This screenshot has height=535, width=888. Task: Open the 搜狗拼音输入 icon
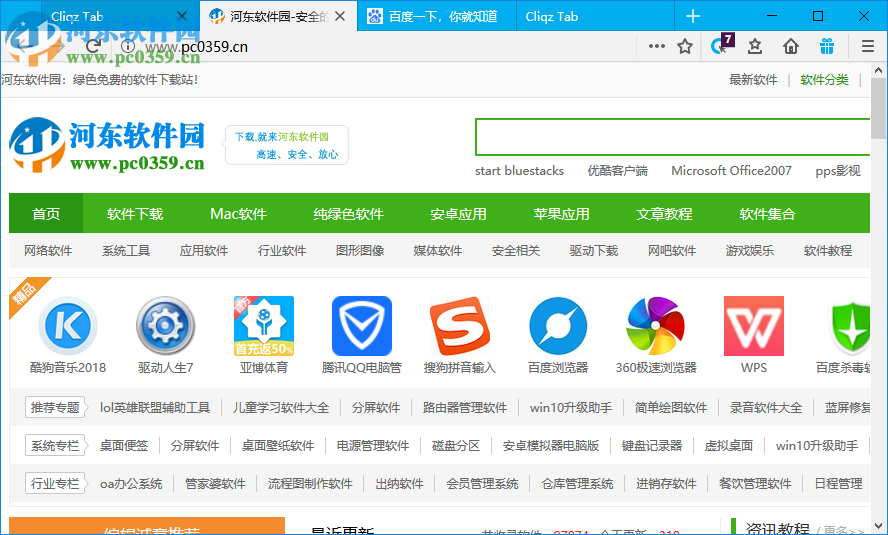click(x=460, y=326)
